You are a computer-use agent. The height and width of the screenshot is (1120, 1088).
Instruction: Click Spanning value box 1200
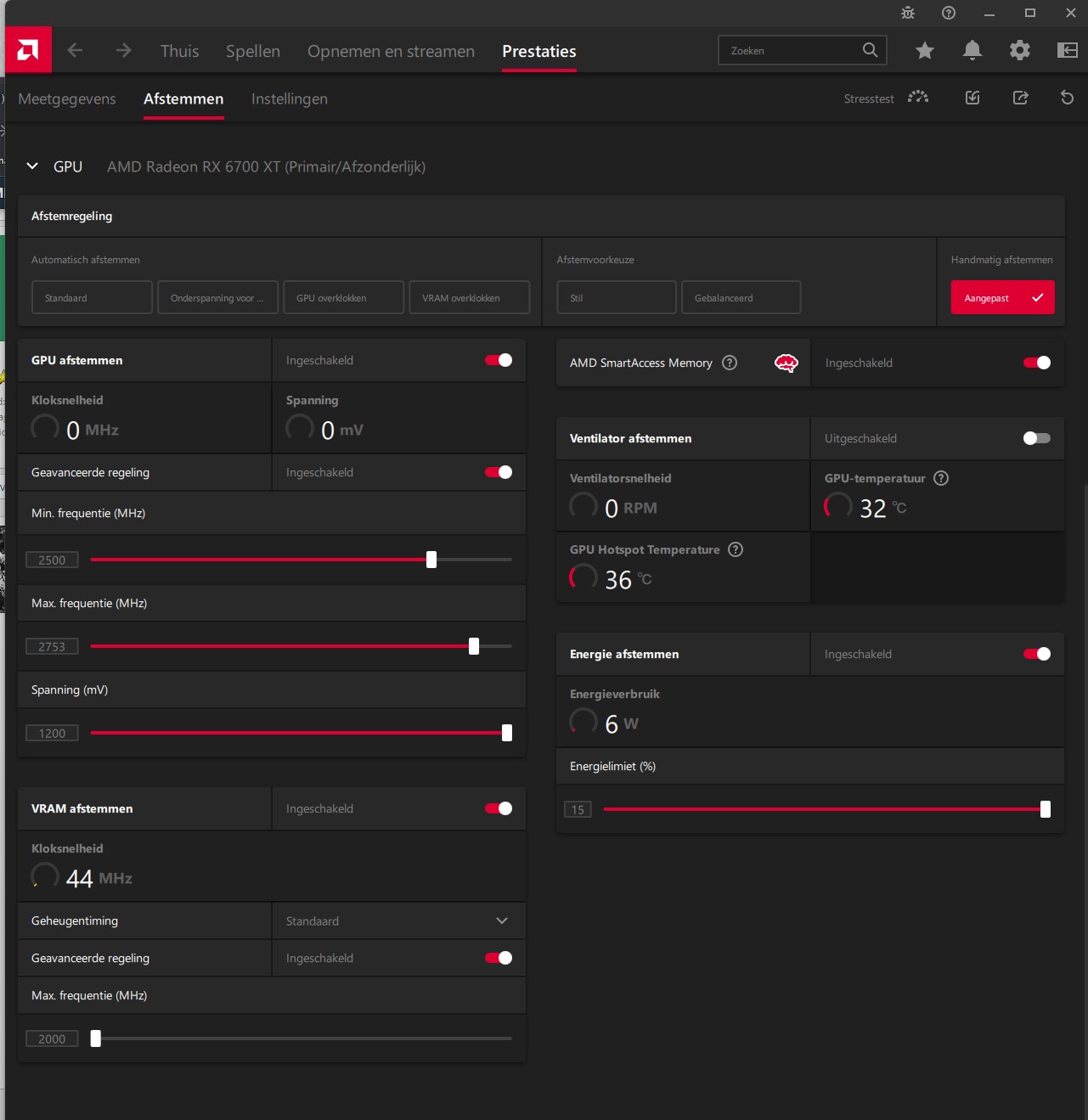click(x=52, y=733)
